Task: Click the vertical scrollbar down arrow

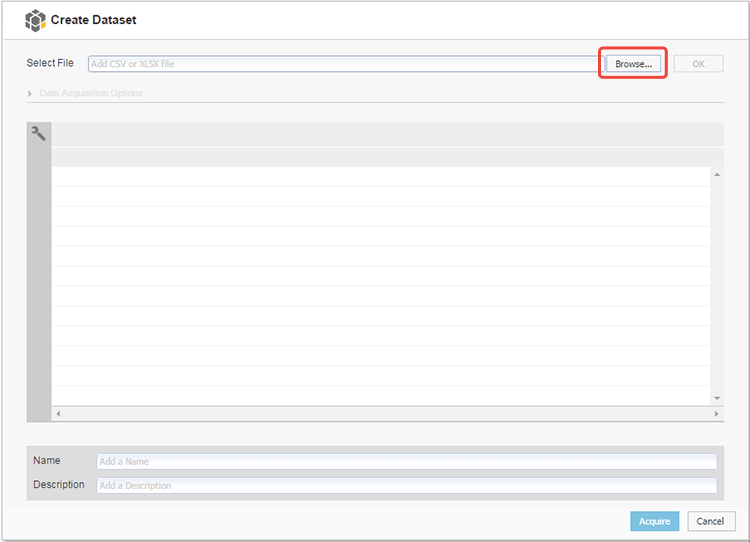Action: [717, 398]
